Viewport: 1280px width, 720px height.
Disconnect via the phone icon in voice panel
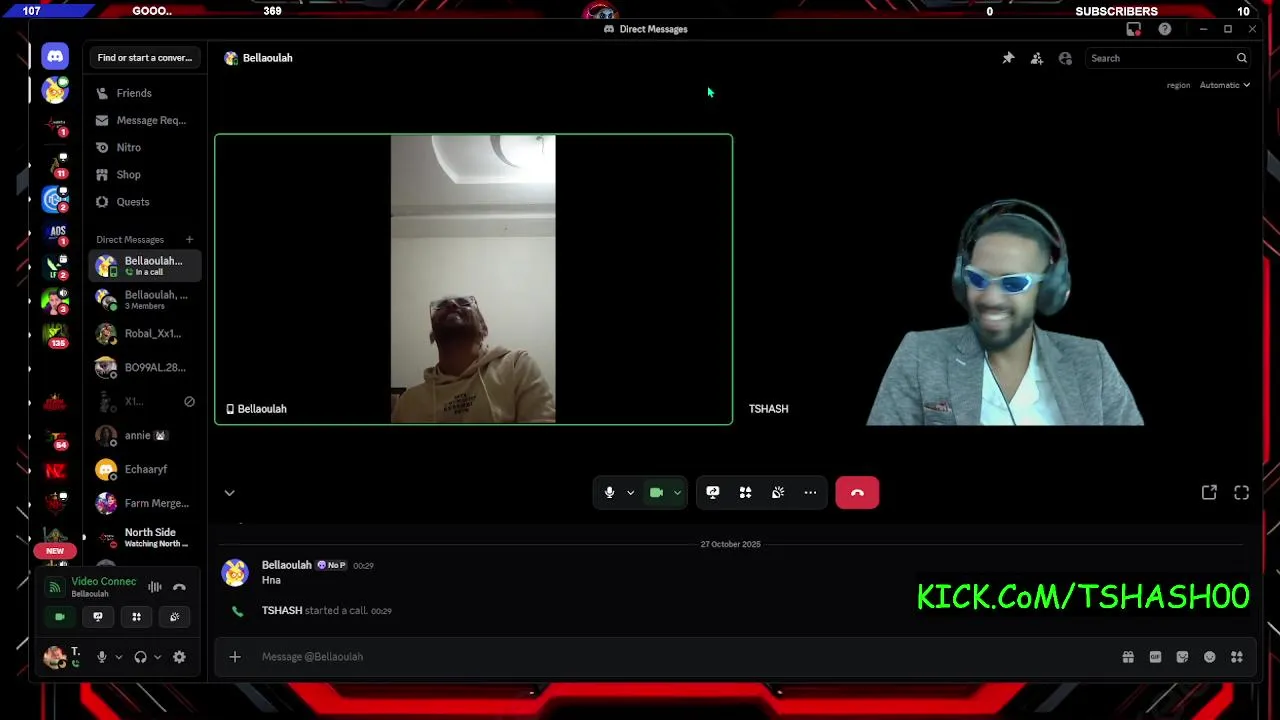click(179, 587)
